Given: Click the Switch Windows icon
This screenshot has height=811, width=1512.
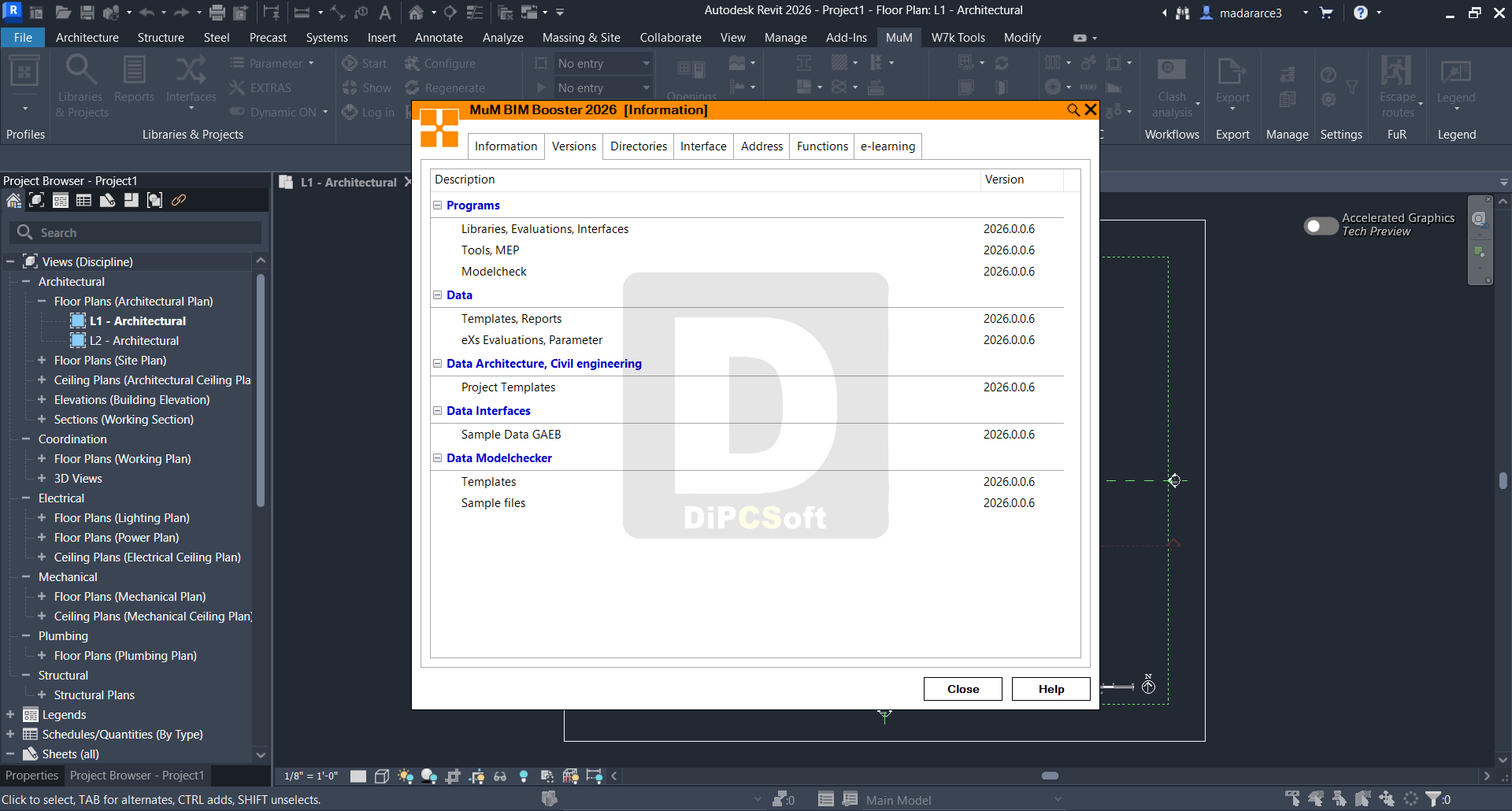Looking at the screenshot, I should [x=530, y=13].
